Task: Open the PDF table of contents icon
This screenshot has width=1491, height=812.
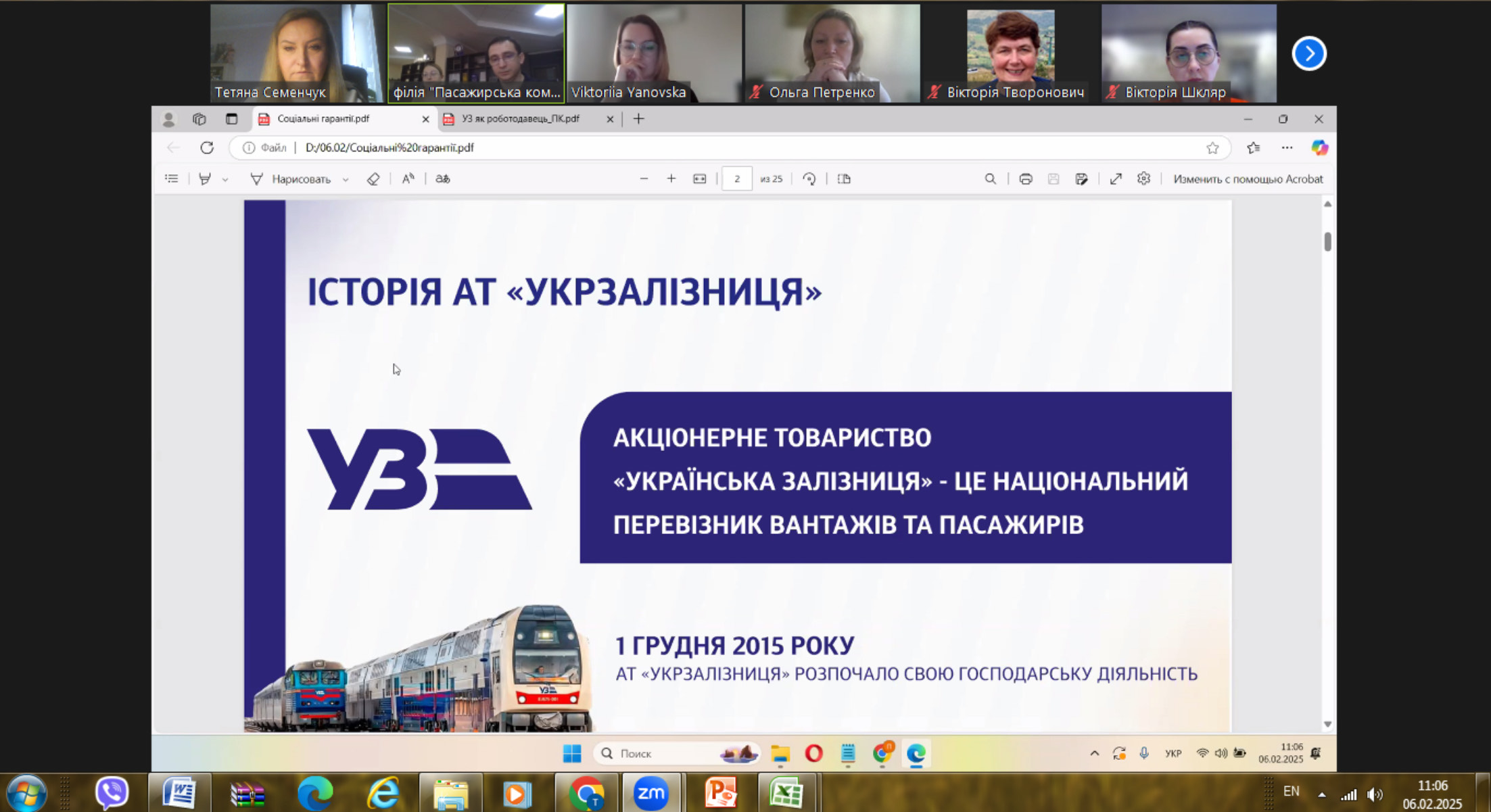Action: (172, 179)
